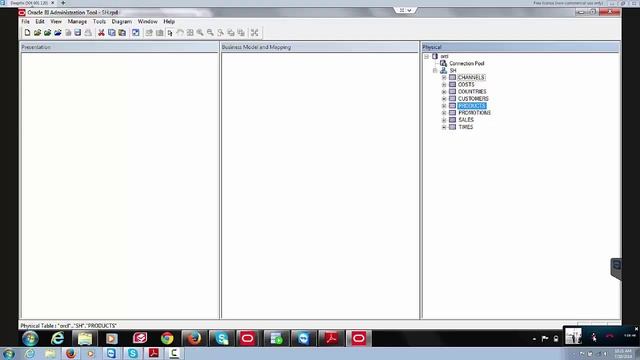
Task: Click the Zoom in magnifier icon
Action: (x=200, y=33)
